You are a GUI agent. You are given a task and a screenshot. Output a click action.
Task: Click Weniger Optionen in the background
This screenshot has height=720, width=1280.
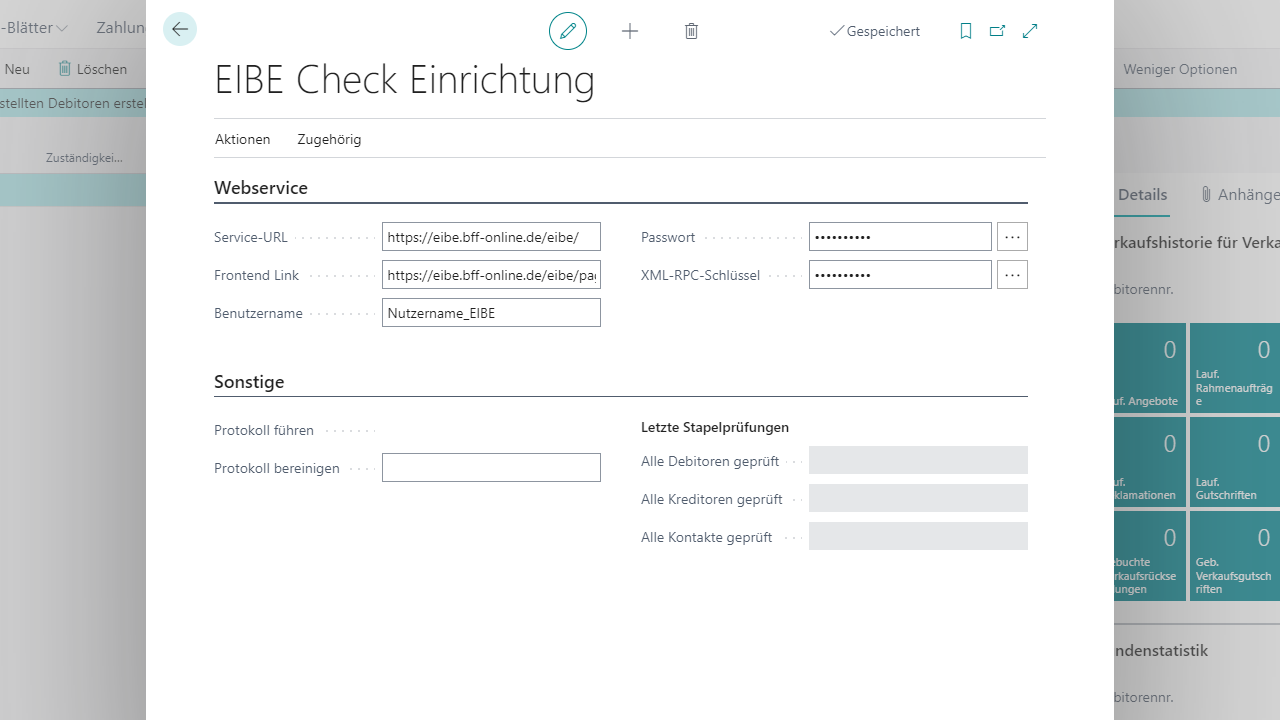point(1180,69)
